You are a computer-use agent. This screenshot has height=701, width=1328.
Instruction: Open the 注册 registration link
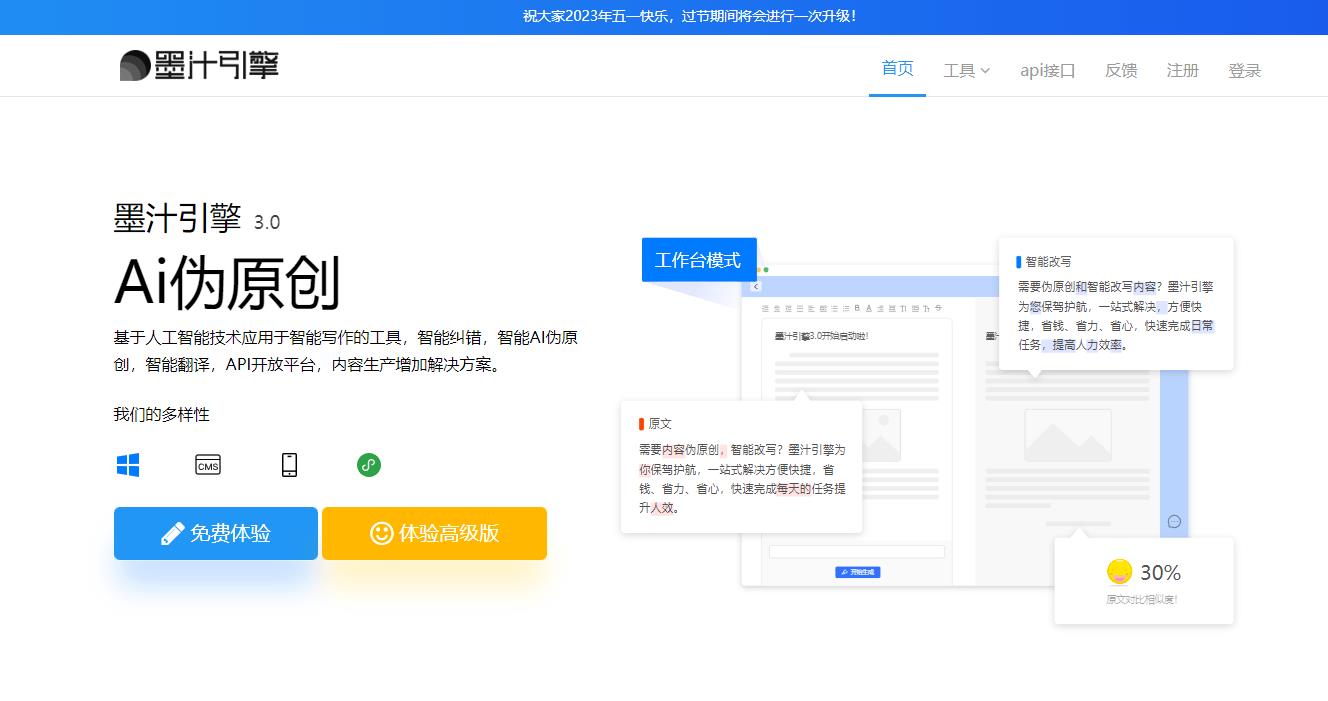[x=1182, y=69]
